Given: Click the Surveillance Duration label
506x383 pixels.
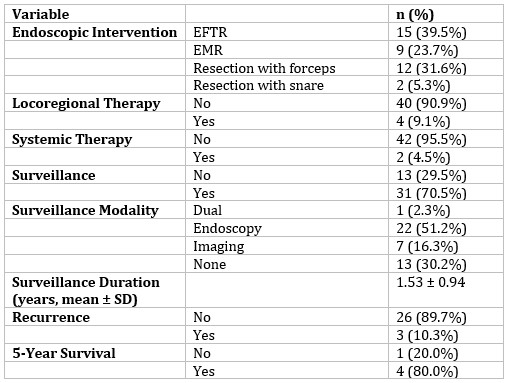Looking at the screenshot, I should tap(86, 291).
